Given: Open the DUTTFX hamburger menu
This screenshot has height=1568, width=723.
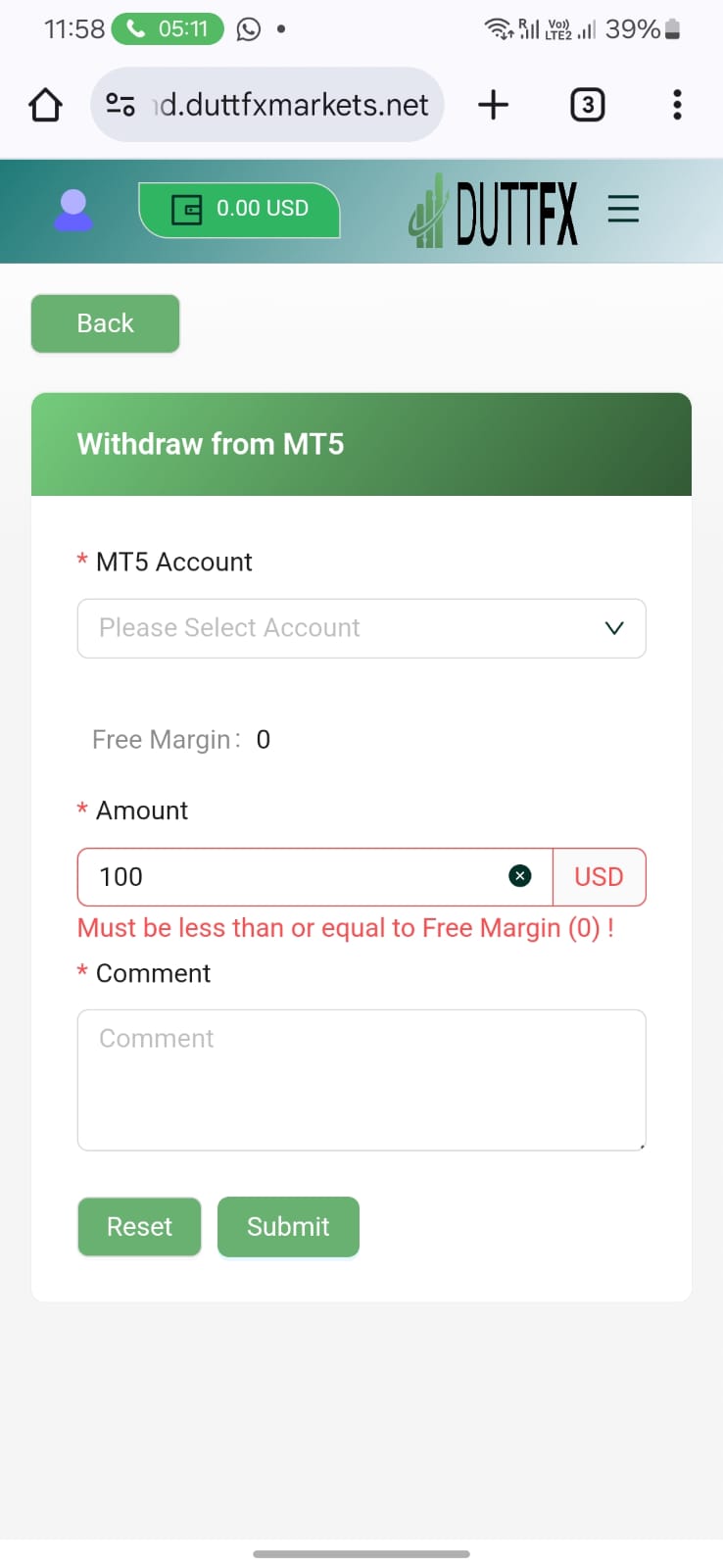Looking at the screenshot, I should [623, 209].
